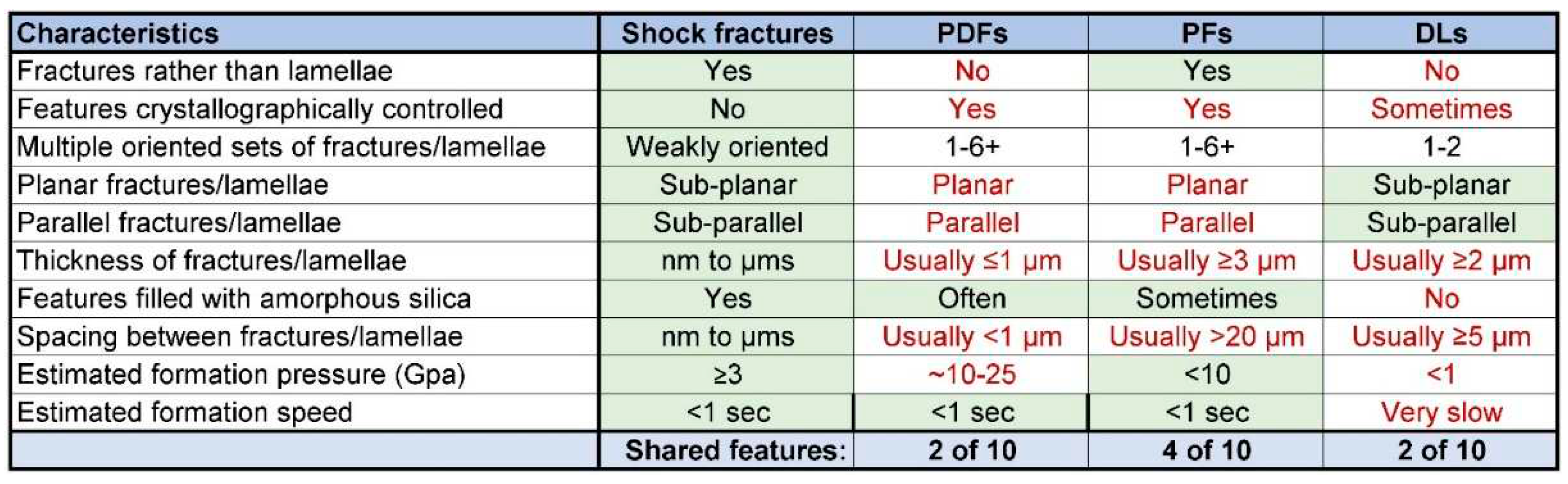Click the DLs column header
Image resolution: width=1568 pixels, height=484 pixels.
tap(1441, 33)
